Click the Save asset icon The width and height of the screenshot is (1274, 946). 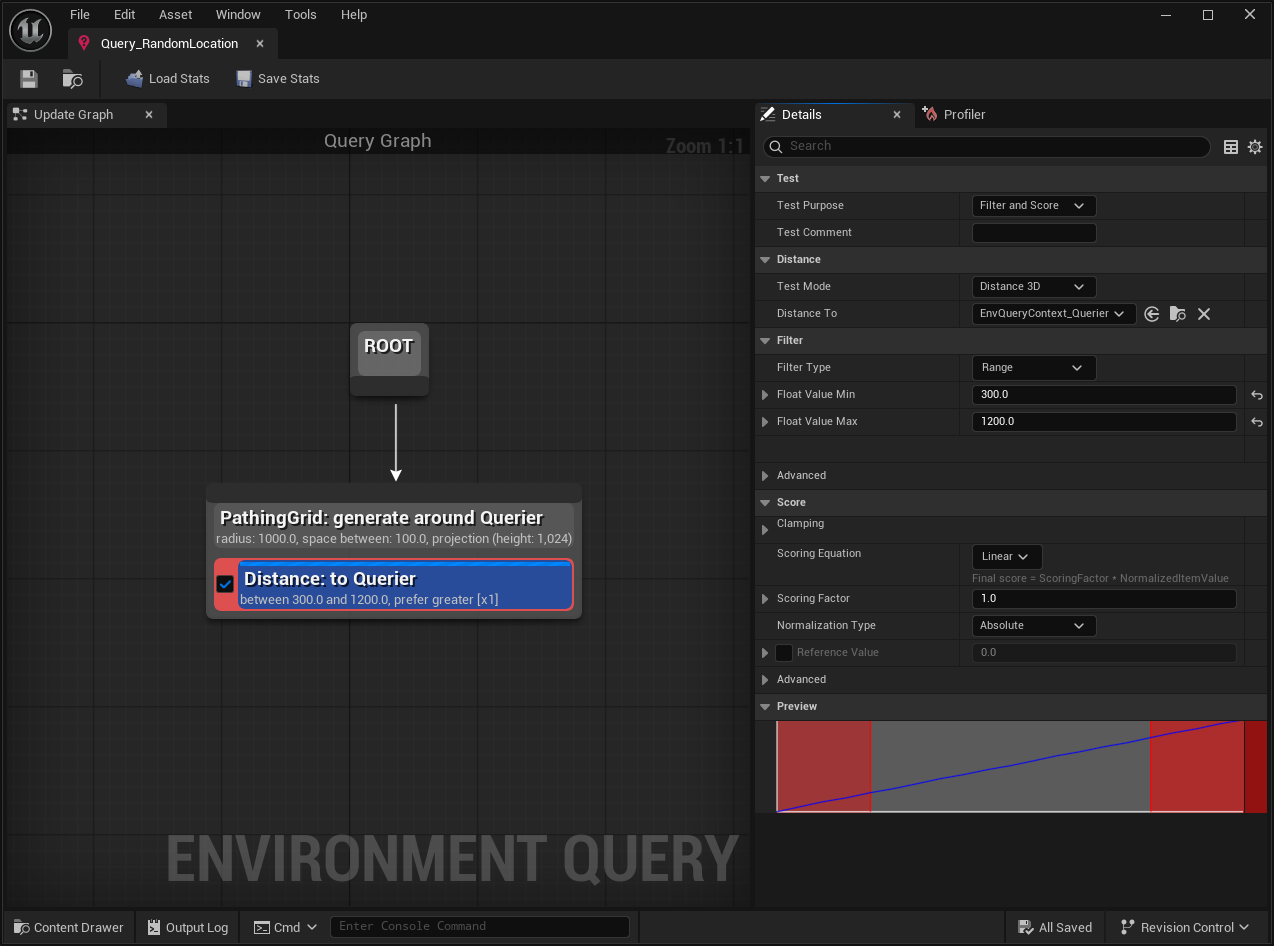[x=29, y=79]
